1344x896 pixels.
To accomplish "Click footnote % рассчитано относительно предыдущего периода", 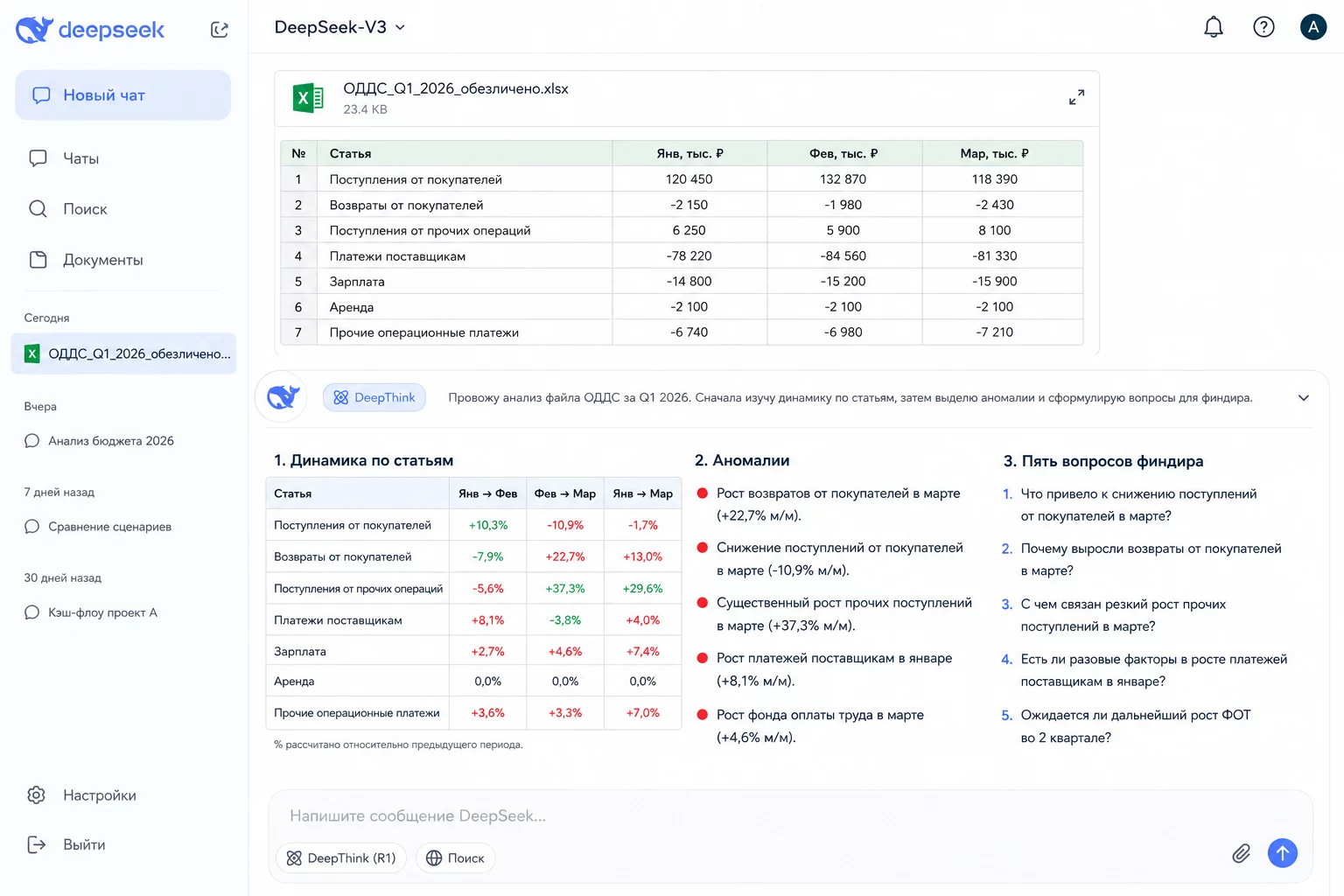I will (x=398, y=745).
